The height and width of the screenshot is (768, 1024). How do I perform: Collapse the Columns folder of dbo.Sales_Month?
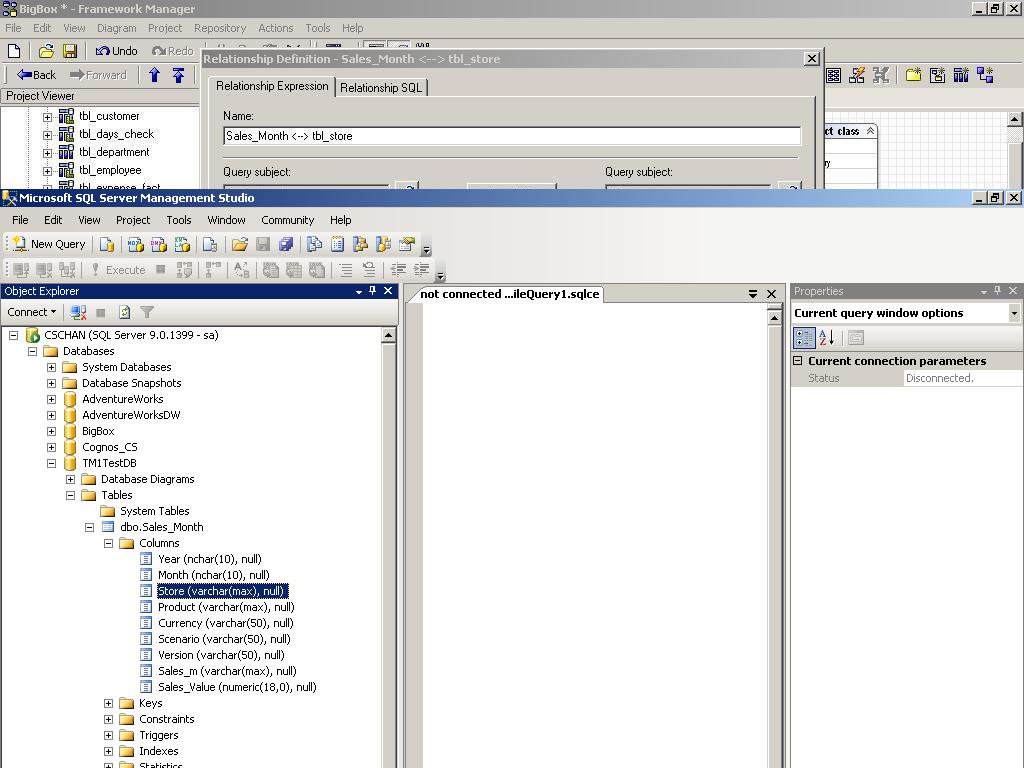[x=108, y=543]
